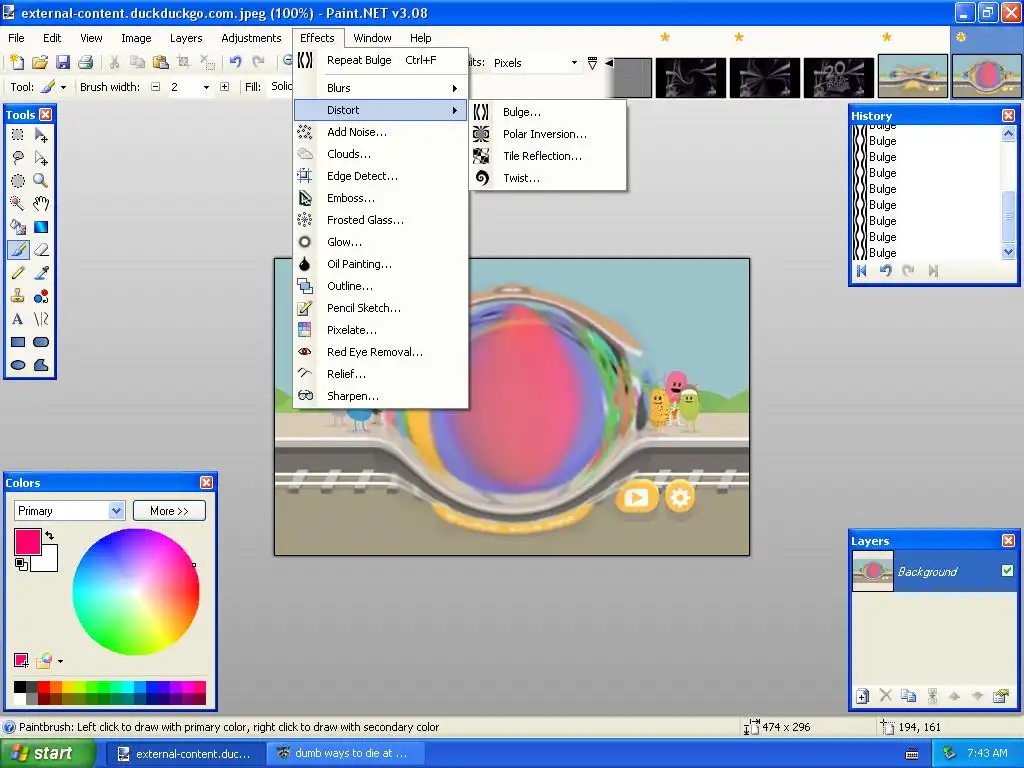
Task: Click the Open folder toolbar icon
Action: coord(40,62)
